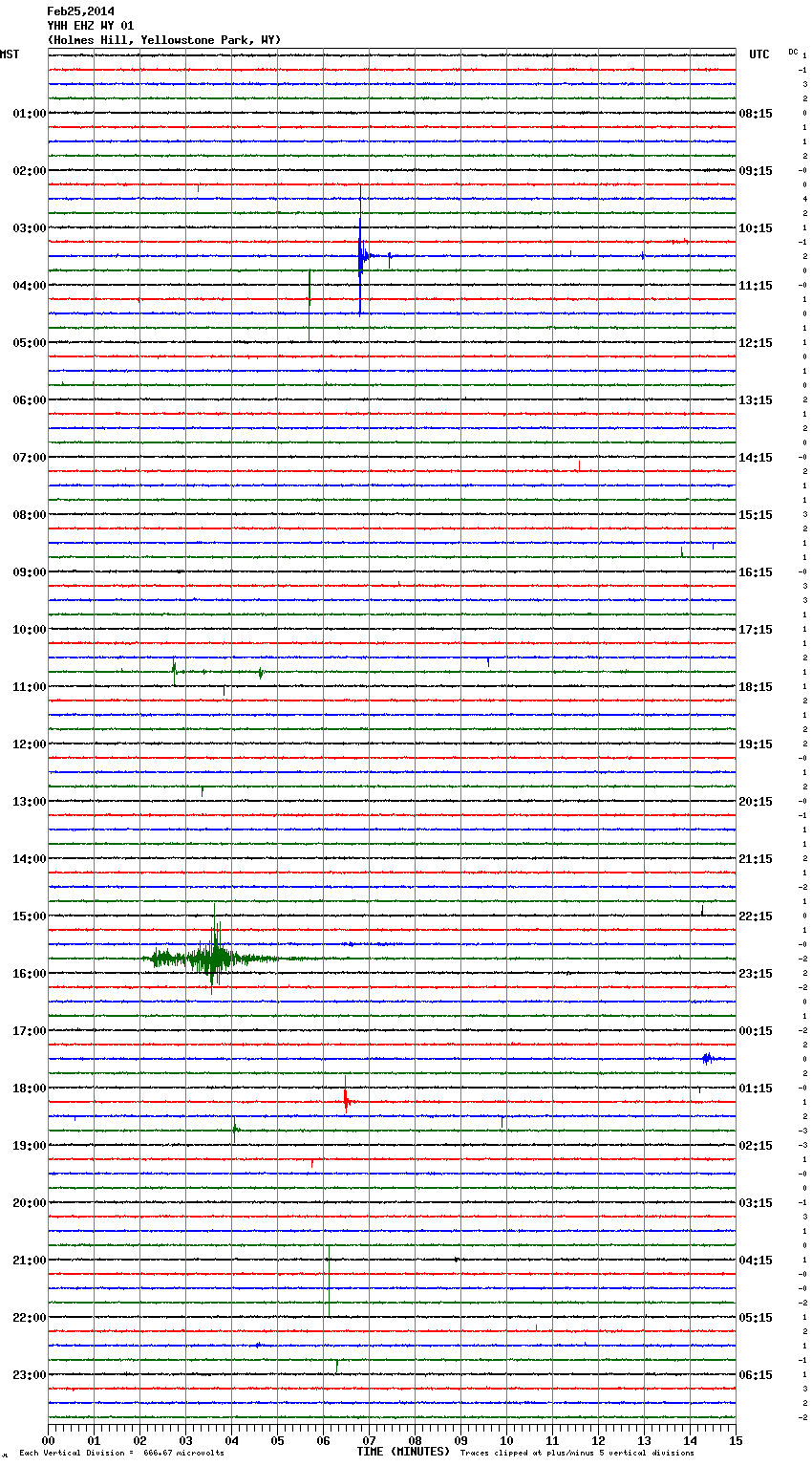Click the 10:15 UTC time label

756,228
